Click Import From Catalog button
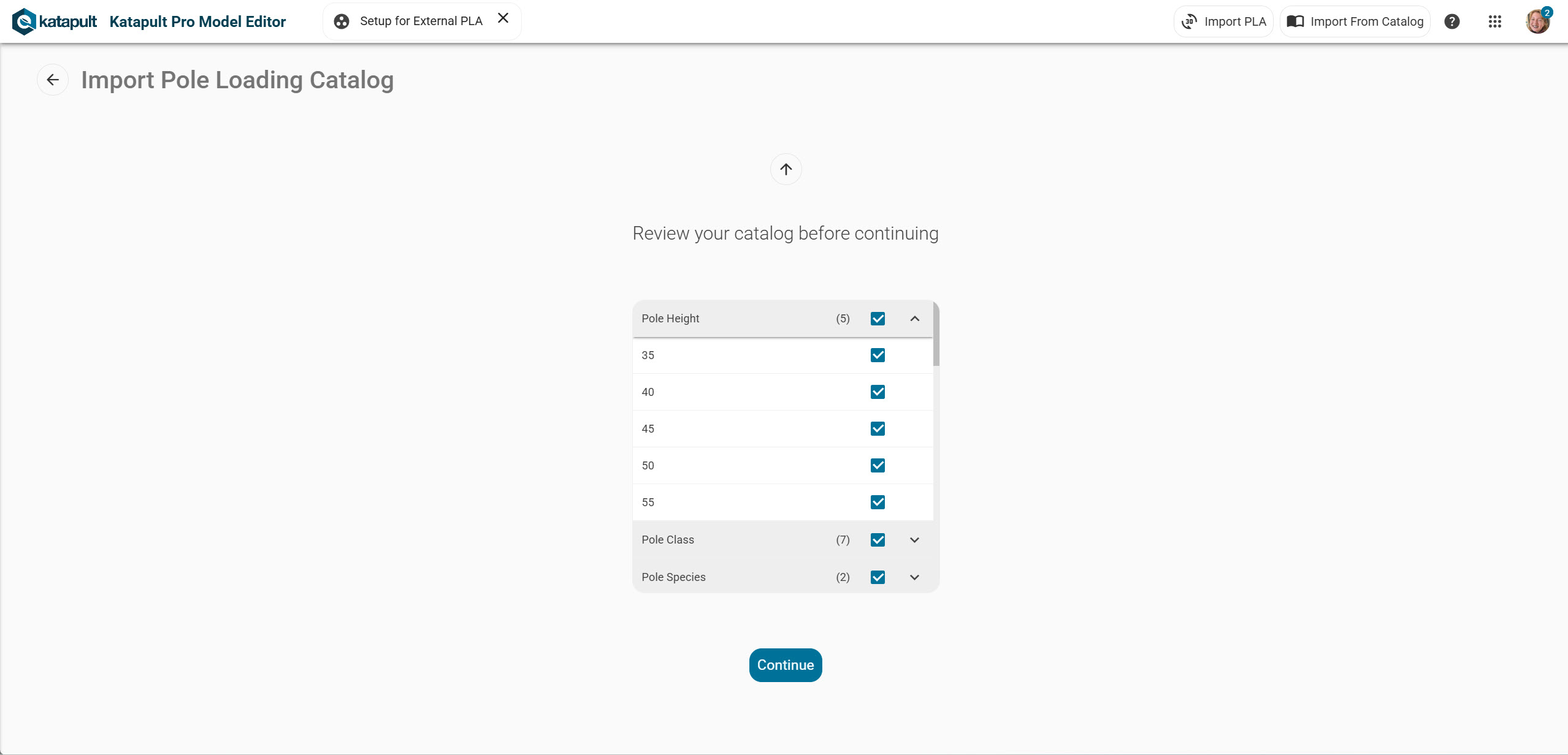1568x755 pixels. 1355,21
